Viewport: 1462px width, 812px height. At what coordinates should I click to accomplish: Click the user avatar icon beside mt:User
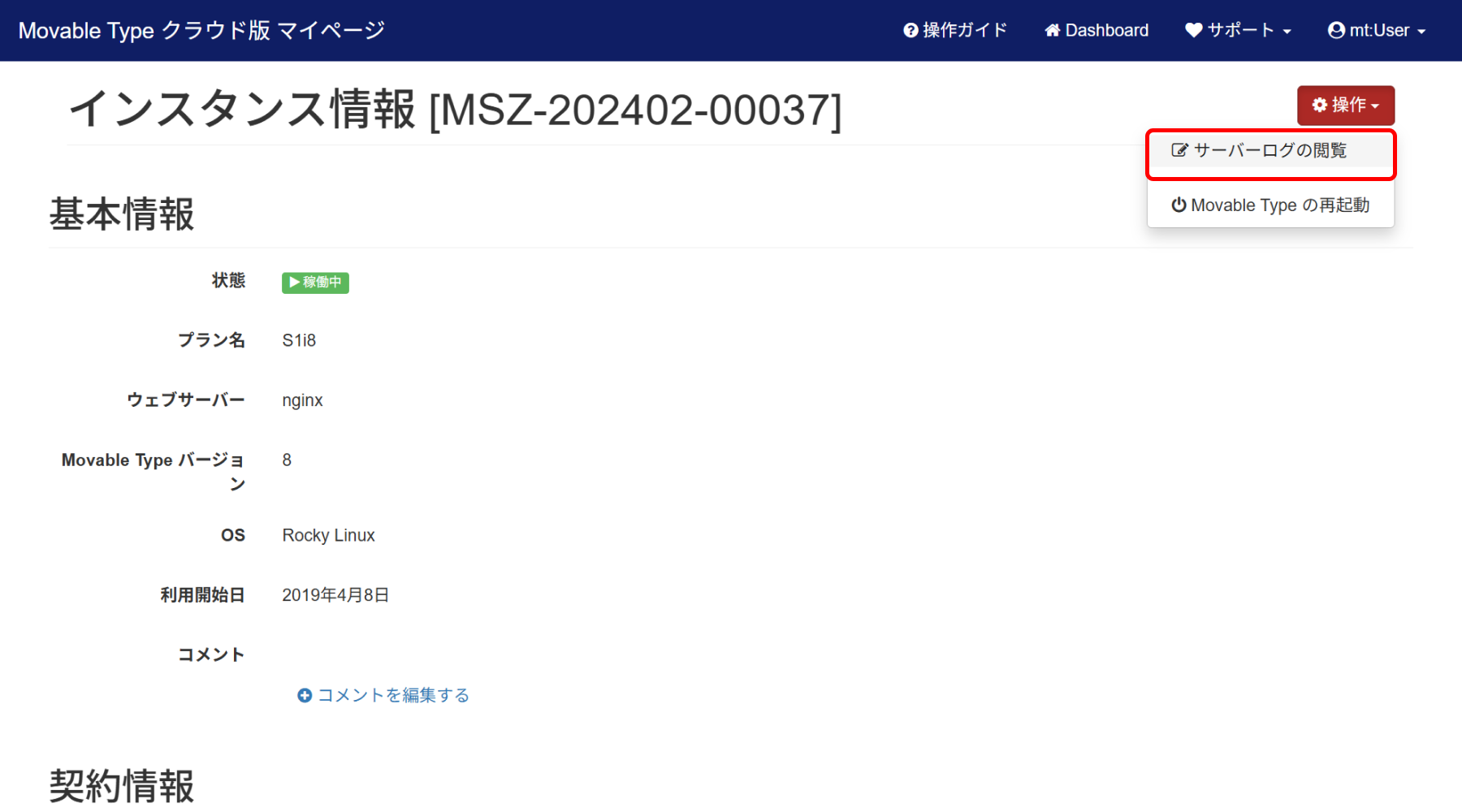tap(1336, 31)
